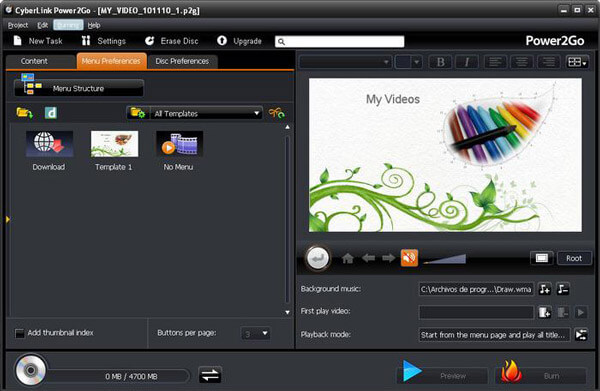Open the Project menu

[x=18, y=25]
